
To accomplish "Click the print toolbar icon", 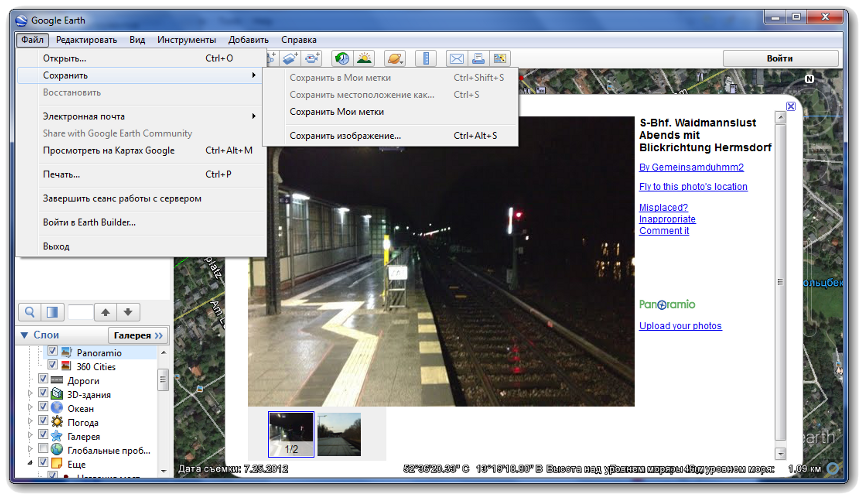I will click(478, 59).
